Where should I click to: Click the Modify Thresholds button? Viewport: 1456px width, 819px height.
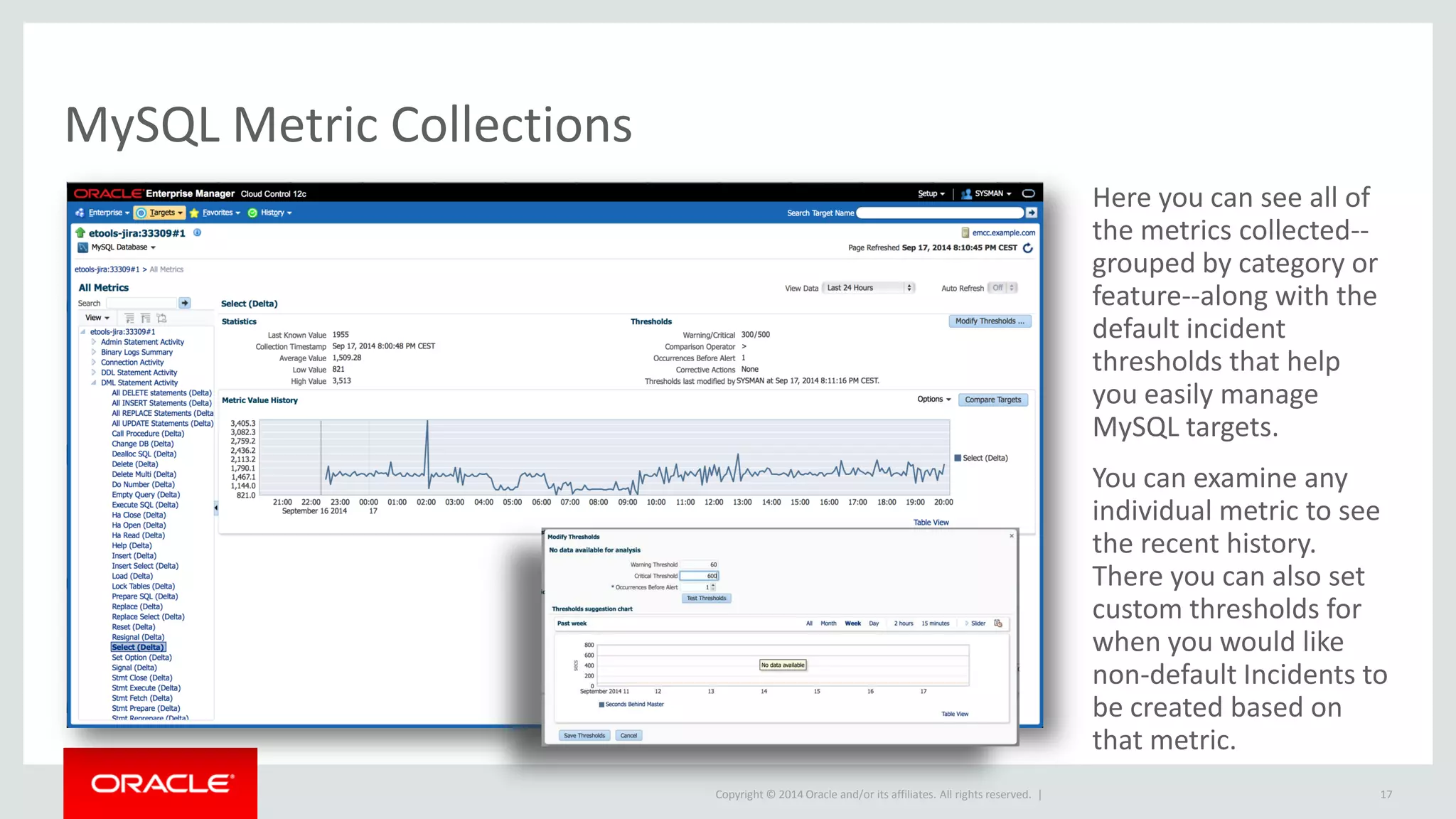pos(990,321)
